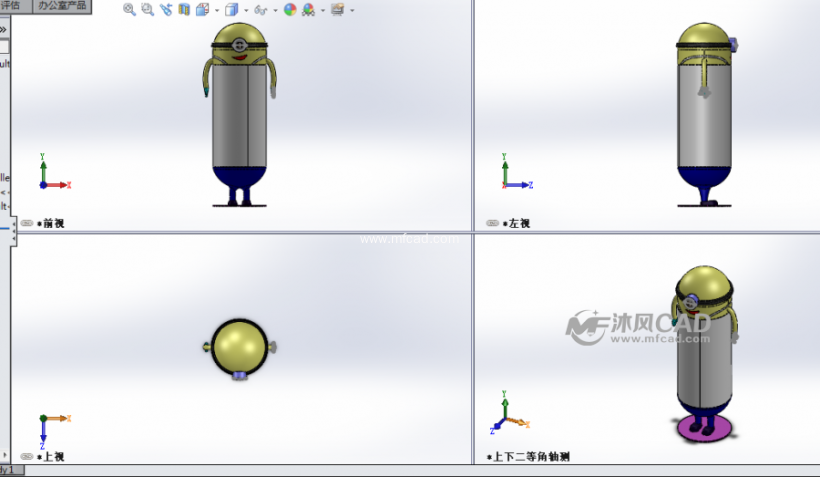The image size is (820, 477).
Task: Click the panel collapse arrows on left splitter
Action: [14, 231]
